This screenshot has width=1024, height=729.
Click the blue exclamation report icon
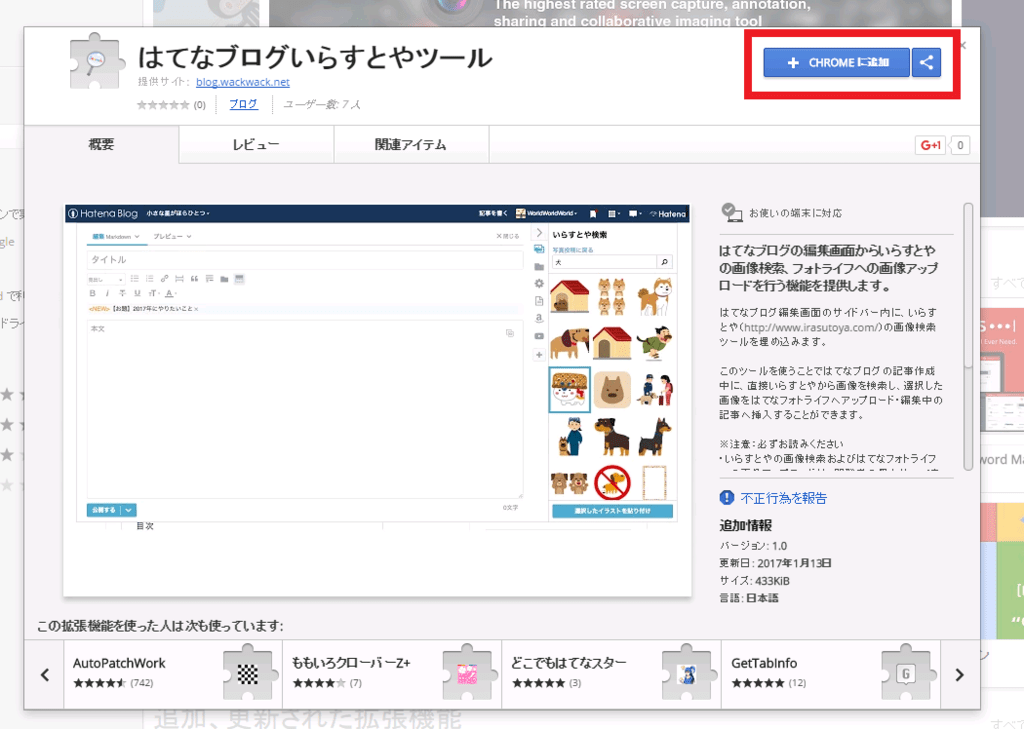pos(727,498)
